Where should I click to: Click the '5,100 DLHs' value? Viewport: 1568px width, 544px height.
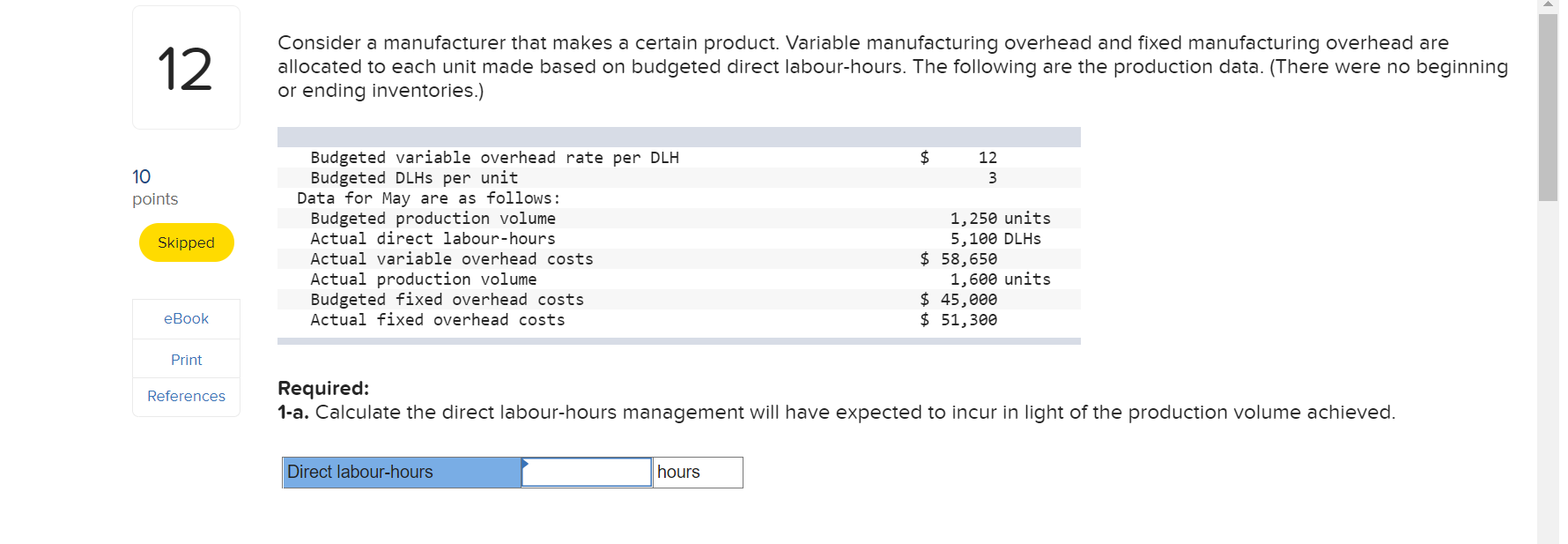(995, 239)
